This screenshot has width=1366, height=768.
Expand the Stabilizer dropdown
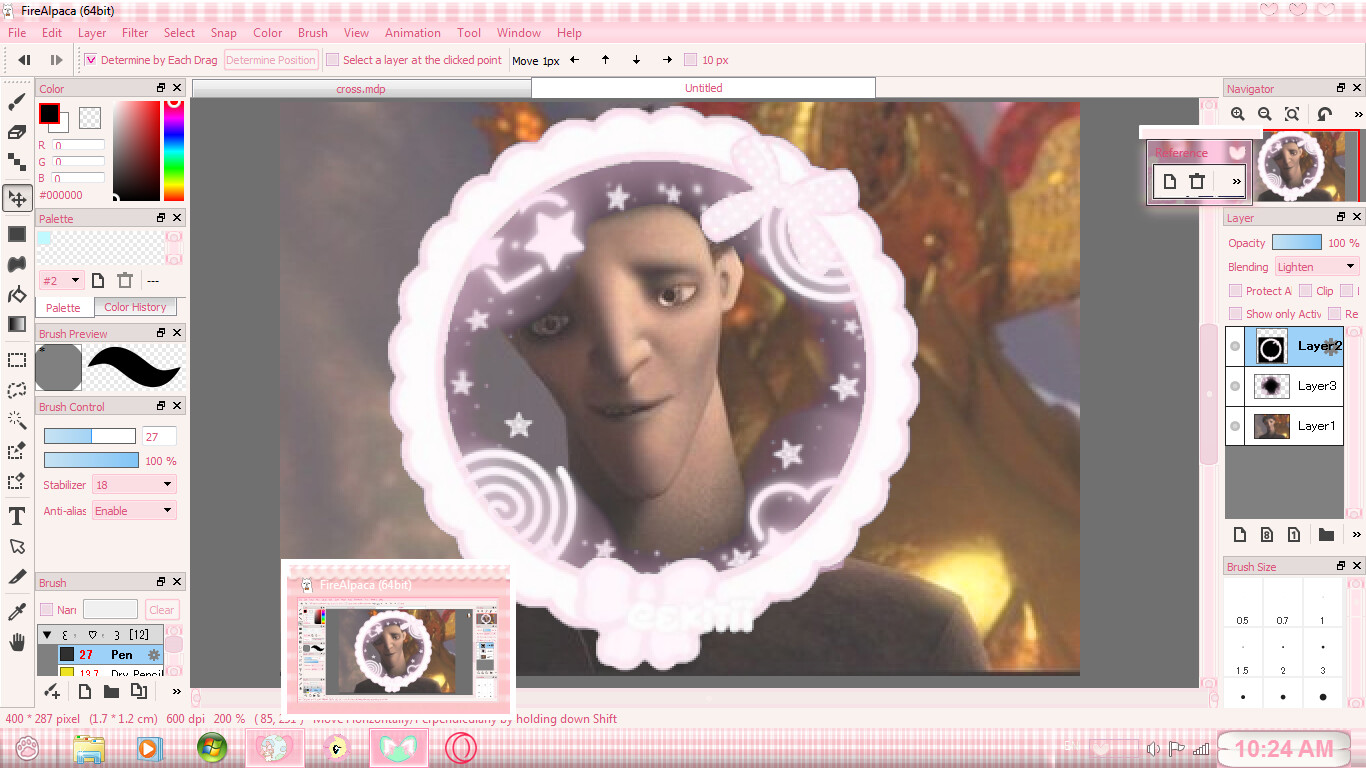click(134, 485)
